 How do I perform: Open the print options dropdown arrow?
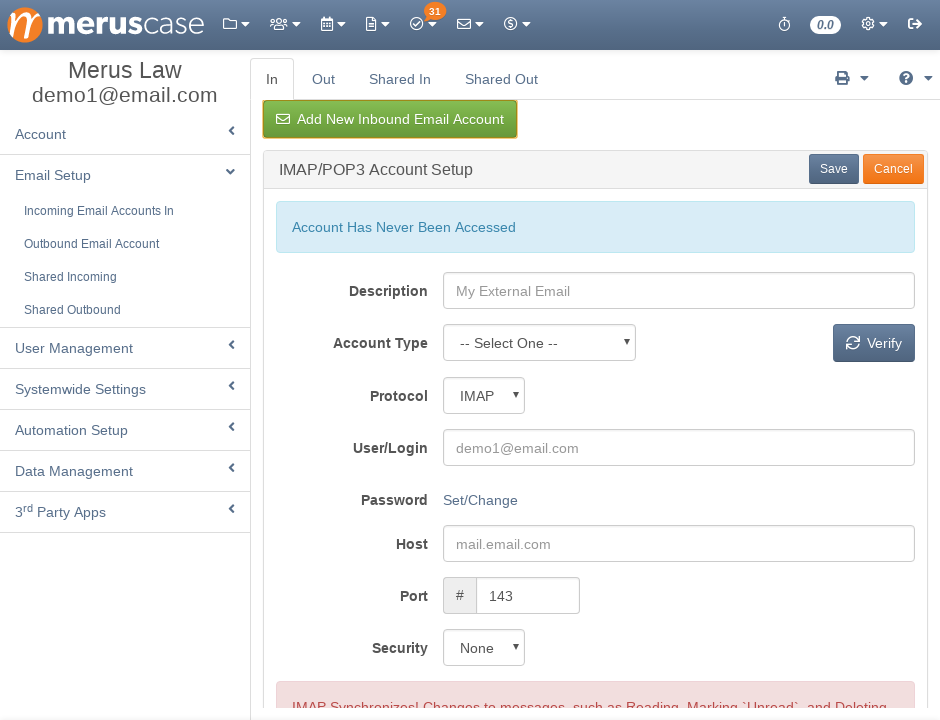click(864, 78)
